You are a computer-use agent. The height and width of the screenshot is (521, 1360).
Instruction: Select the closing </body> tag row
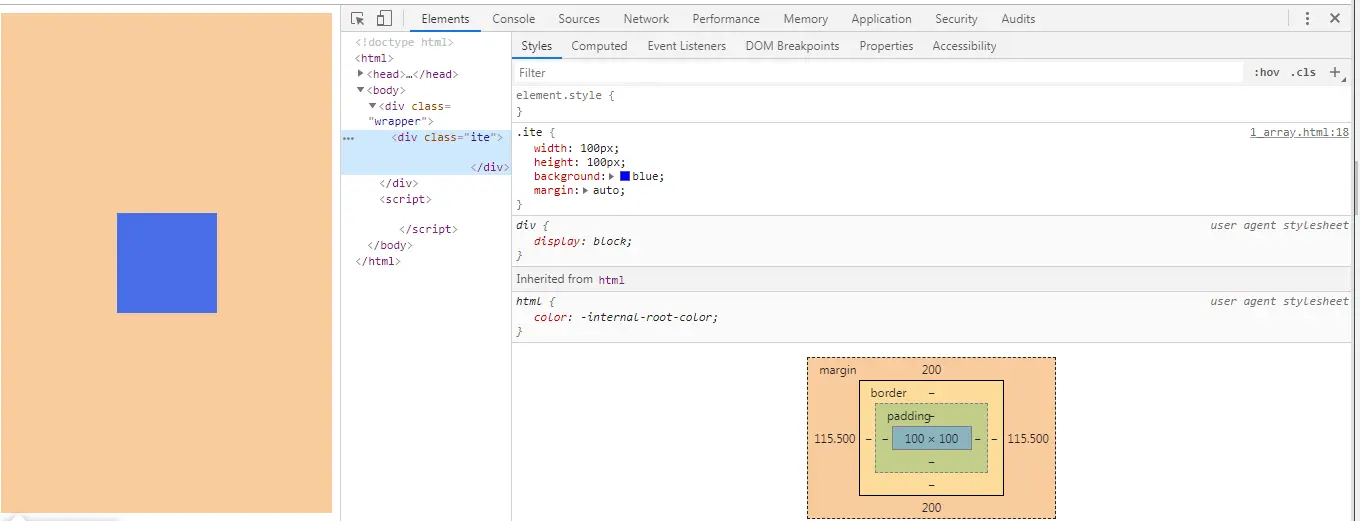(x=390, y=245)
